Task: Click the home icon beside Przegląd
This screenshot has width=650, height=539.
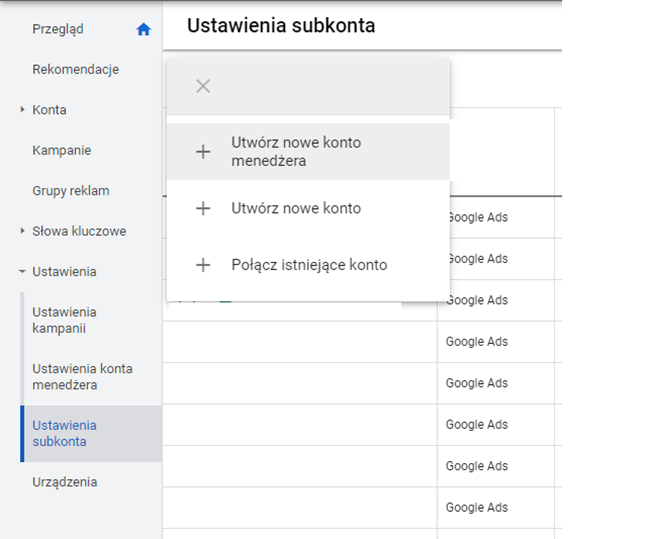Action: [143, 29]
